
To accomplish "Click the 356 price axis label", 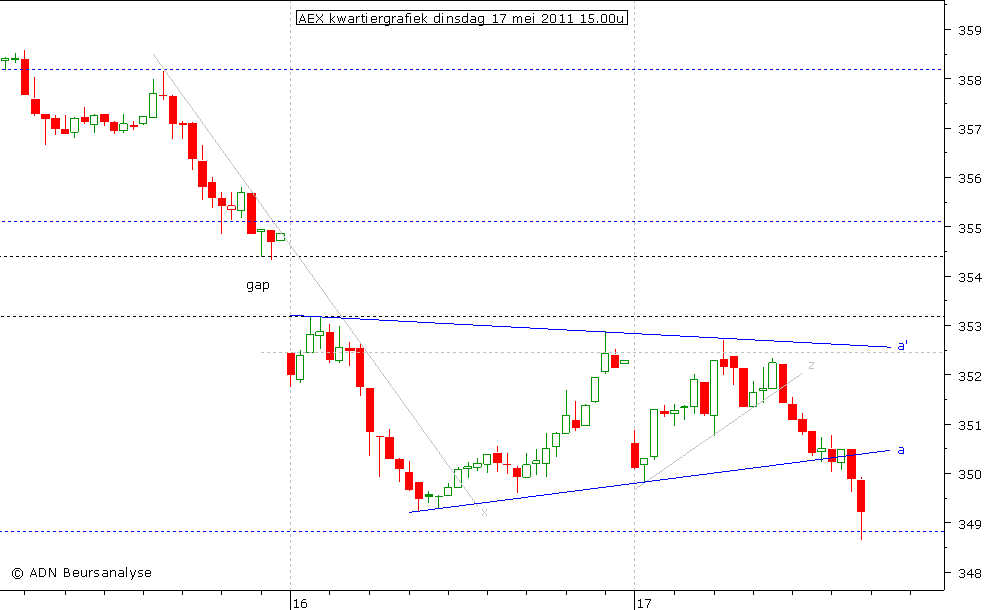I will tap(969, 178).
